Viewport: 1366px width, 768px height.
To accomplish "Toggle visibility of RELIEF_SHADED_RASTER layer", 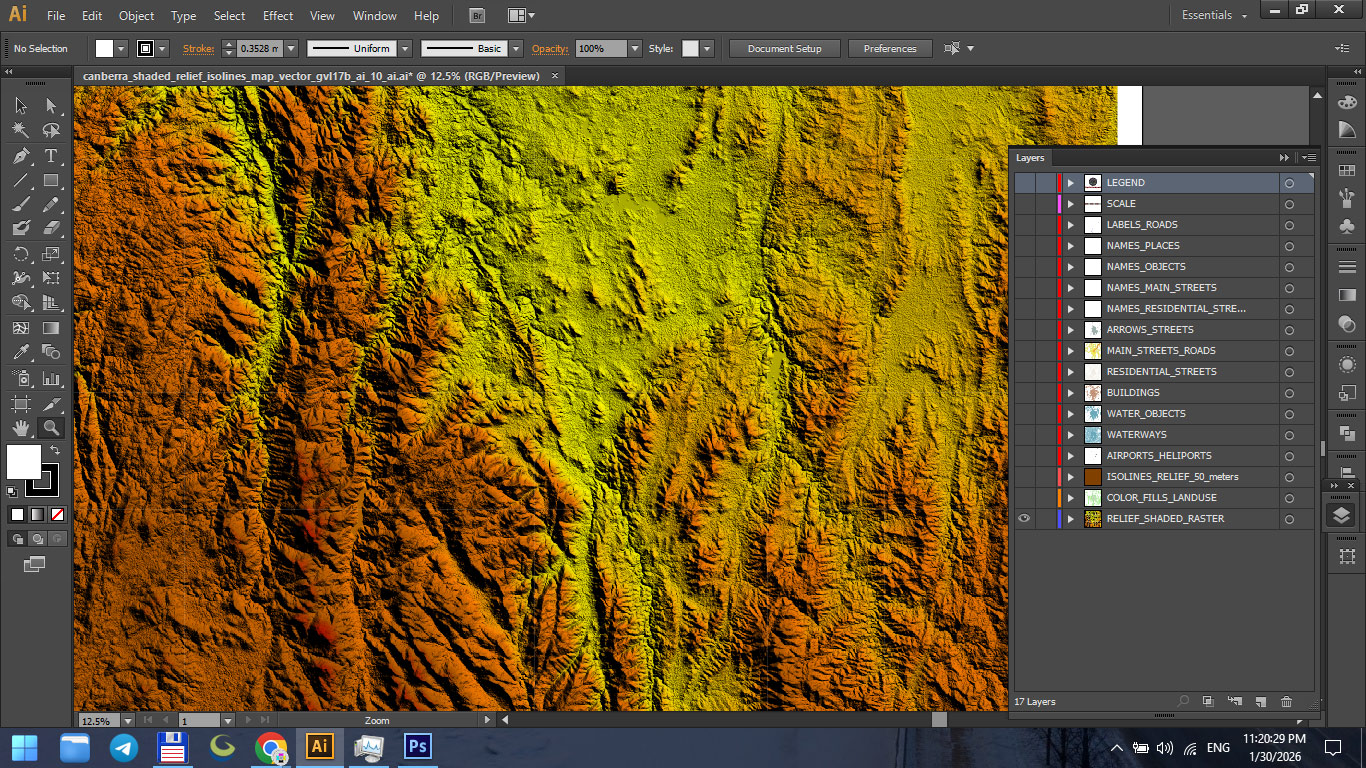I will pos(1023,518).
